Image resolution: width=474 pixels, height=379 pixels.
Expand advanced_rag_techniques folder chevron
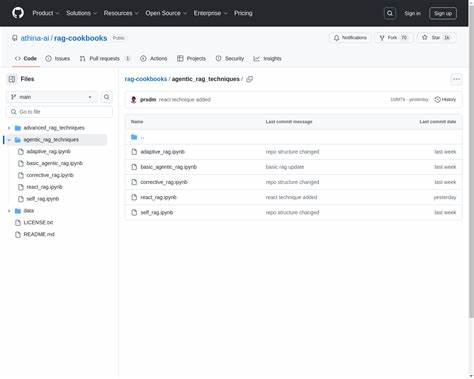(9, 128)
